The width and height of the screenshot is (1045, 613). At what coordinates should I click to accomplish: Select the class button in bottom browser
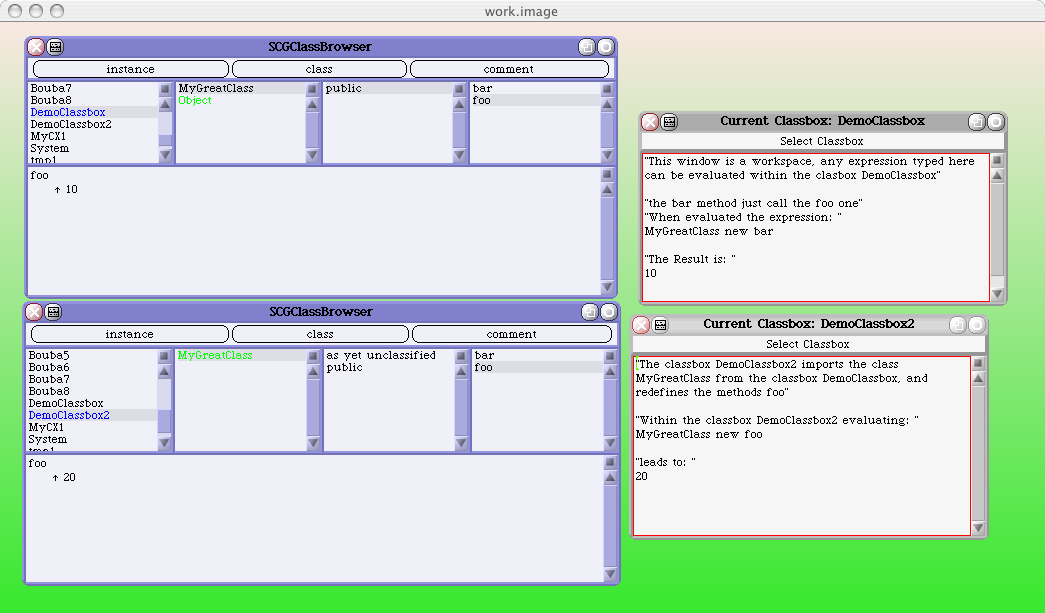click(x=320, y=334)
